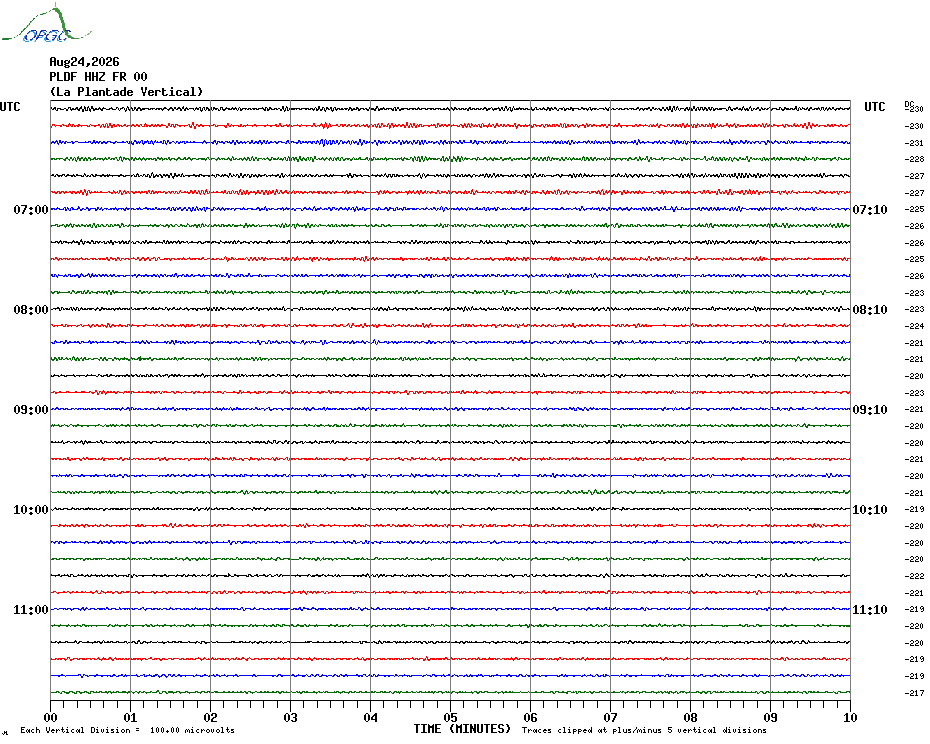Viewport: 930px width, 744px height.
Task: Click the DC offset value -228
Action: [914, 160]
